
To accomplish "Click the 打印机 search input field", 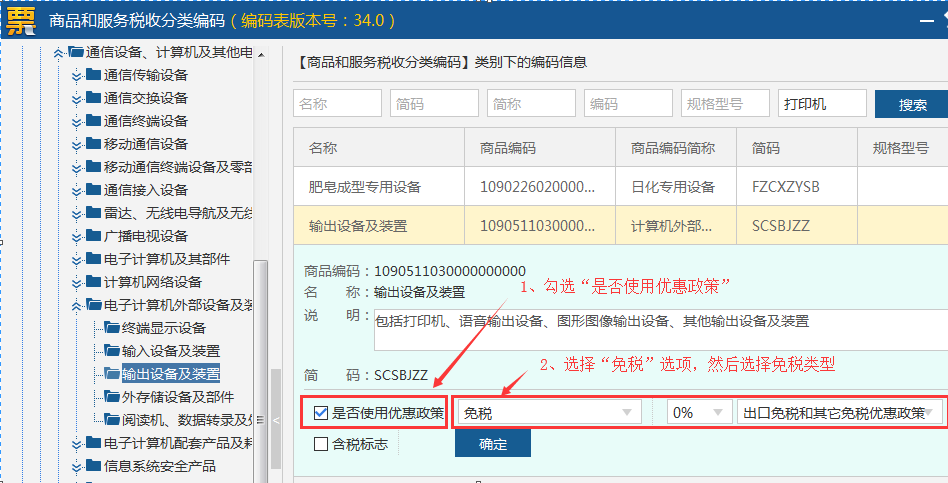I will pos(821,104).
